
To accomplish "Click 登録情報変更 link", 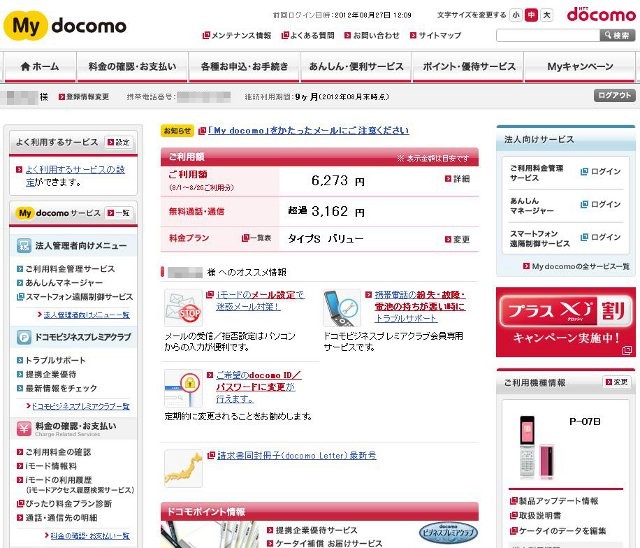I will tap(84, 97).
